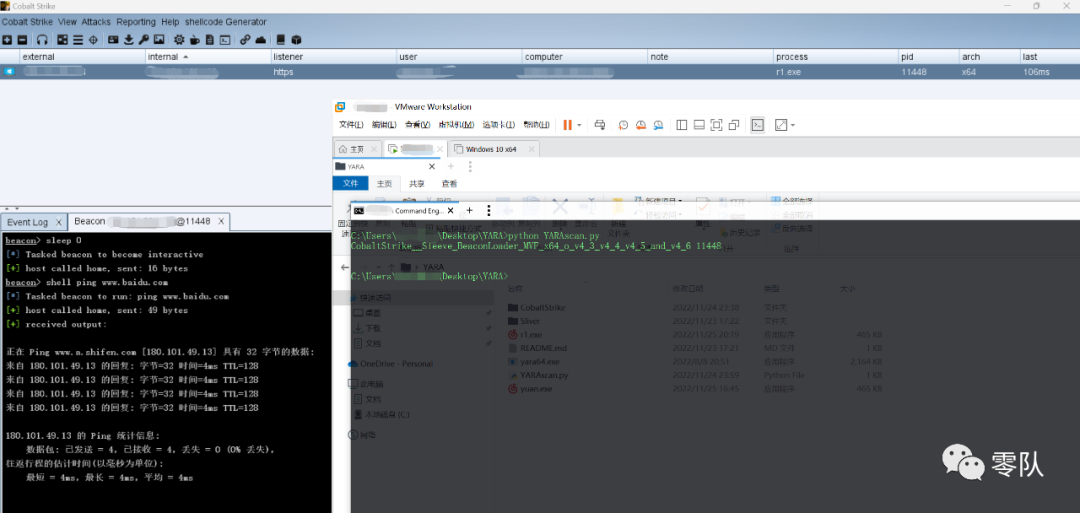Open the Credentials key icon
Viewport: 1080px width, 513px height.
[x=144, y=40]
